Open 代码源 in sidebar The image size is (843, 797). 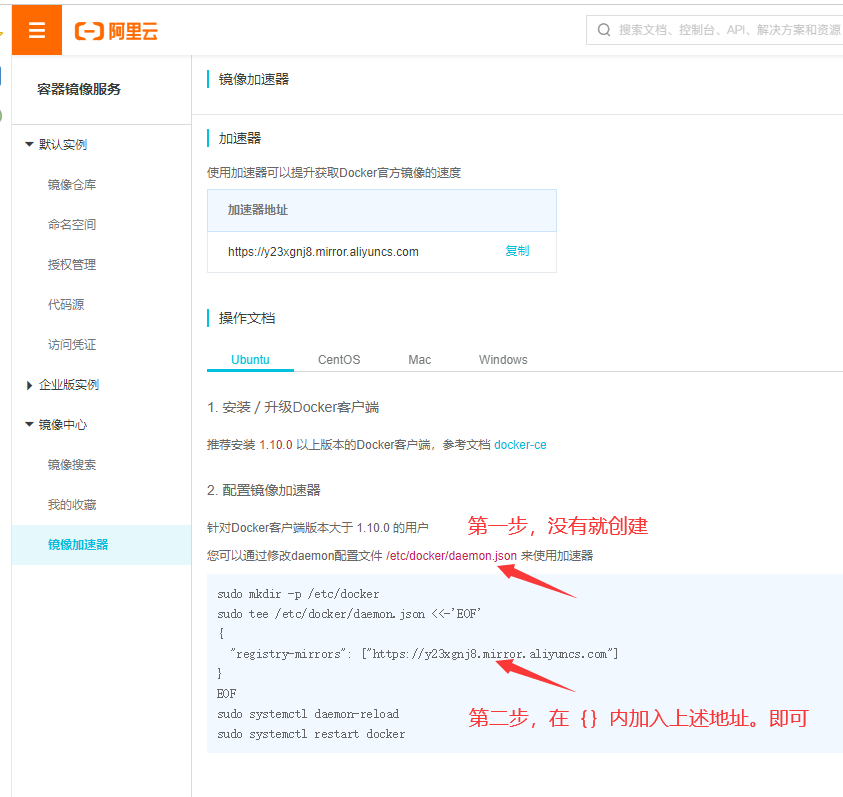(x=66, y=304)
